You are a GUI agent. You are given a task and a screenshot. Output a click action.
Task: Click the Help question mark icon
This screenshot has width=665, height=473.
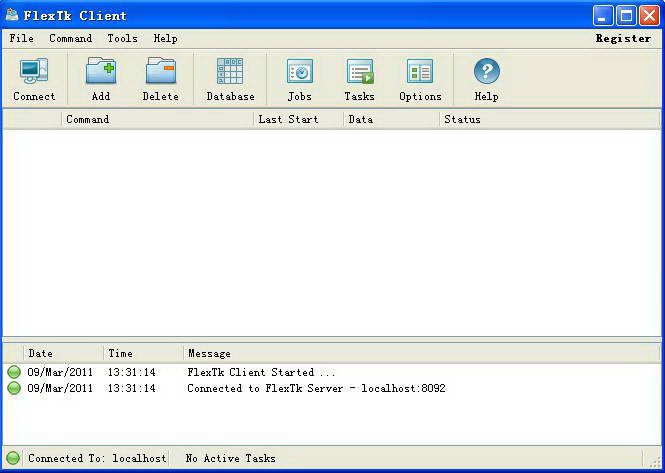click(x=486, y=71)
